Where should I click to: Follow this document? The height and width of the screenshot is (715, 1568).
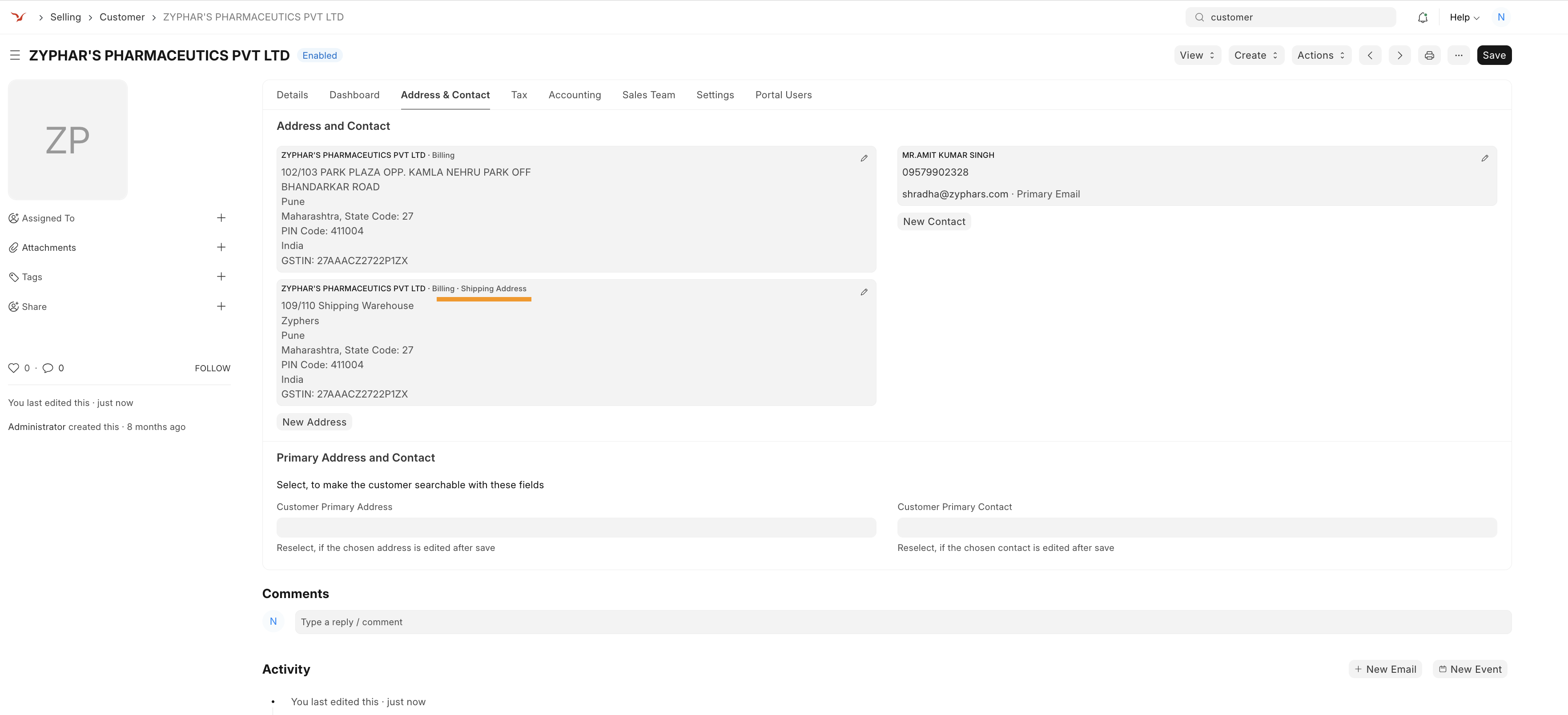coord(213,368)
